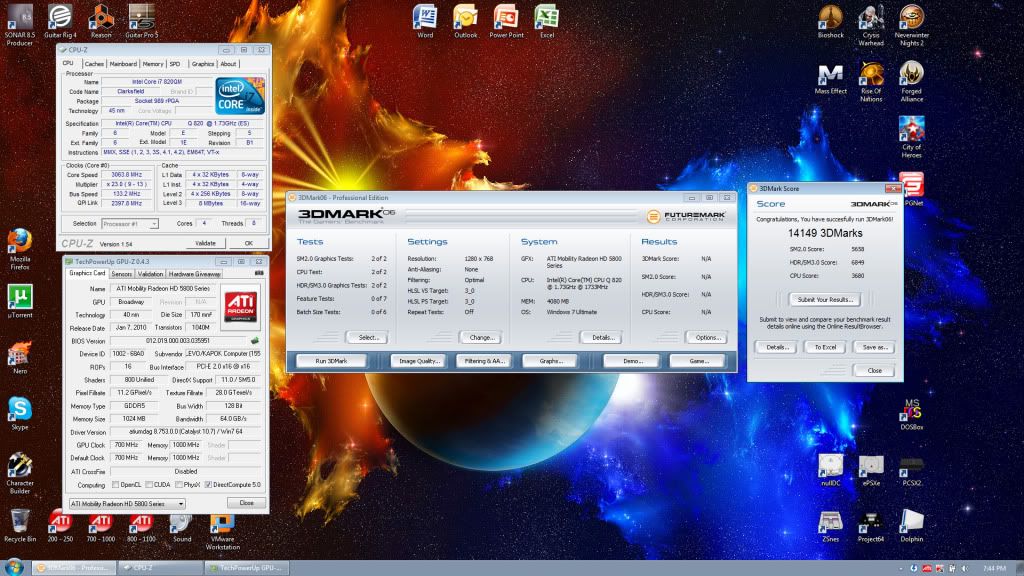Open the Sound desktop shortcut
This screenshot has height=576, width=1024.
click(x=182, y=526)
